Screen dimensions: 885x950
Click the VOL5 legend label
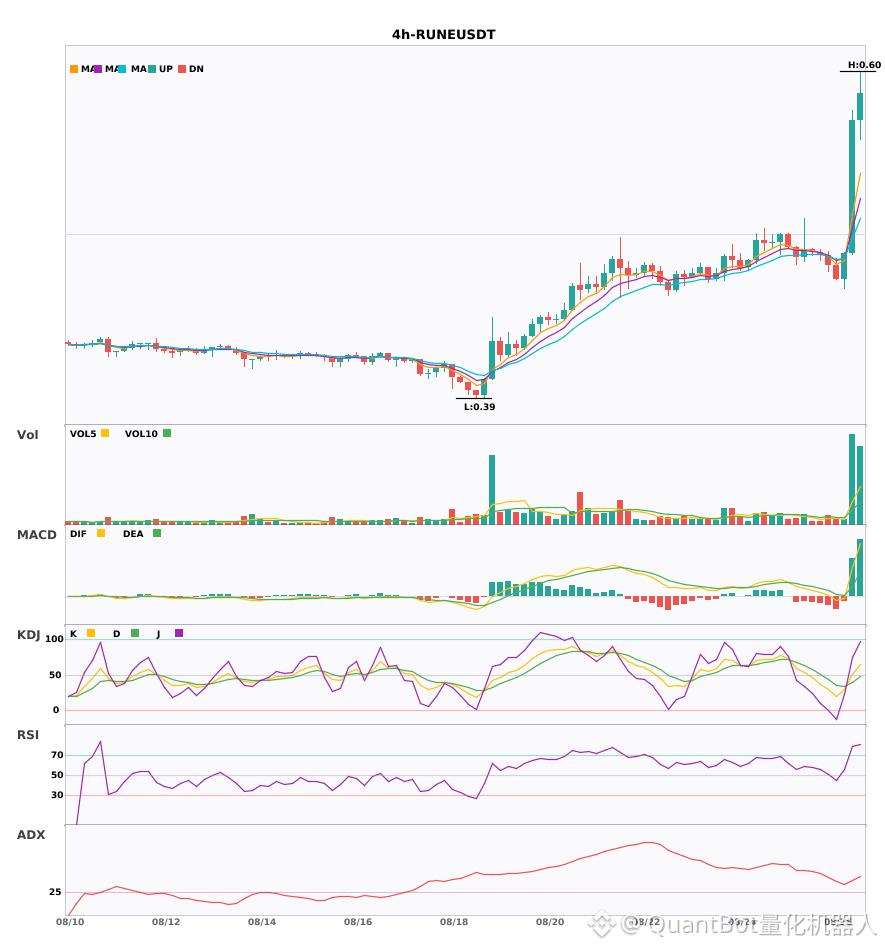(83, 434)
